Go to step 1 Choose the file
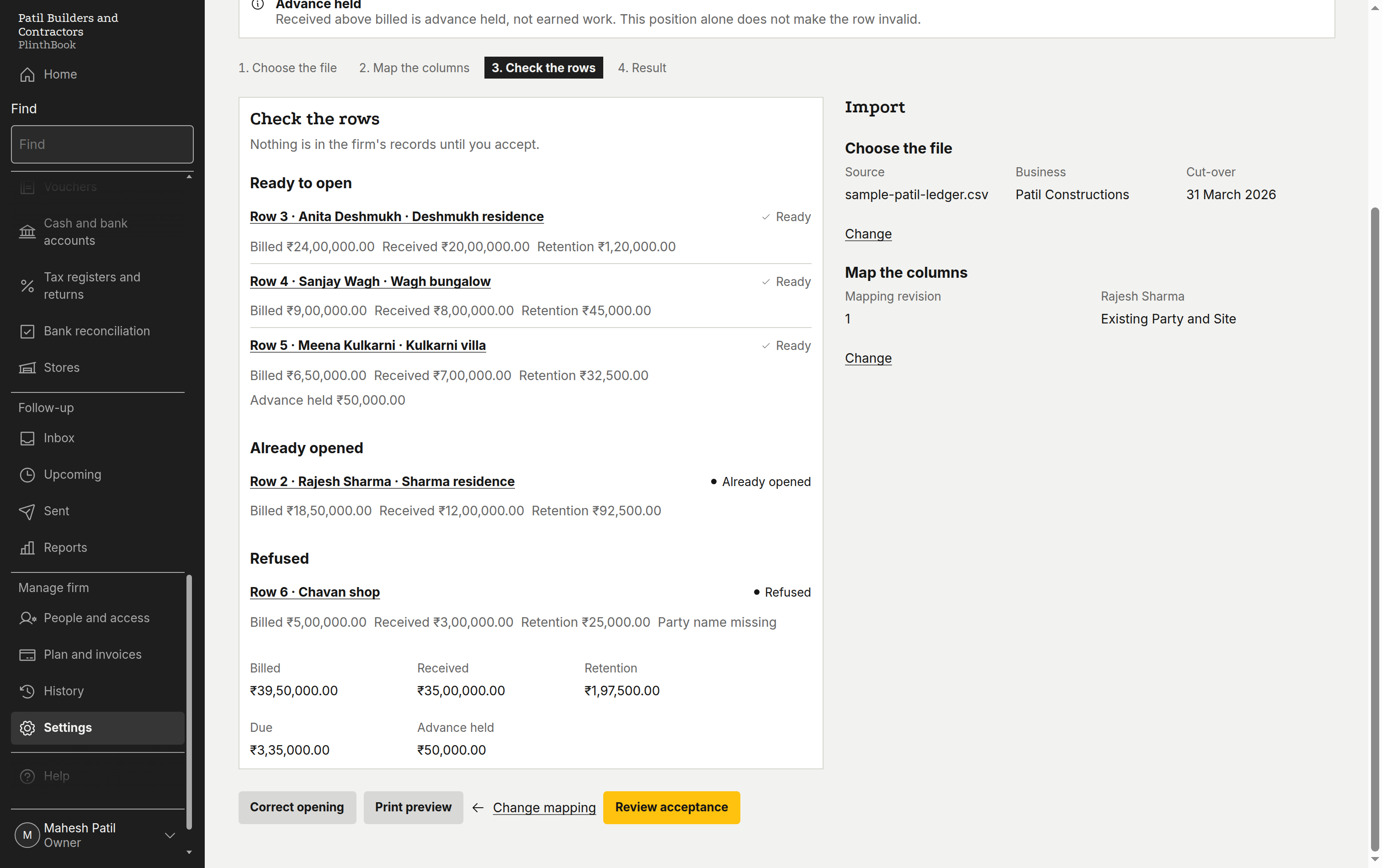 click(287, 68)
